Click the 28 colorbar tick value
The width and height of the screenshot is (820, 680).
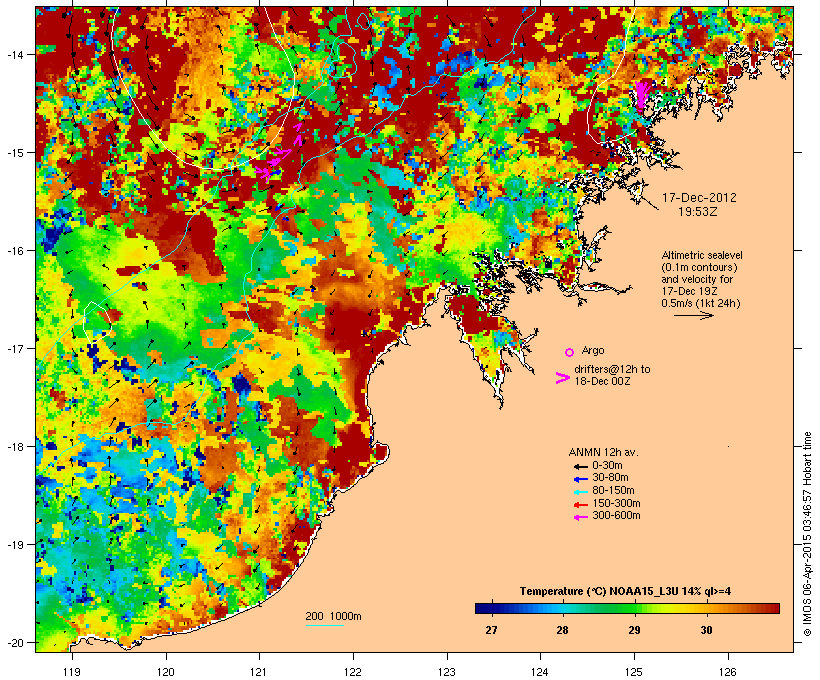coord(562,630)
